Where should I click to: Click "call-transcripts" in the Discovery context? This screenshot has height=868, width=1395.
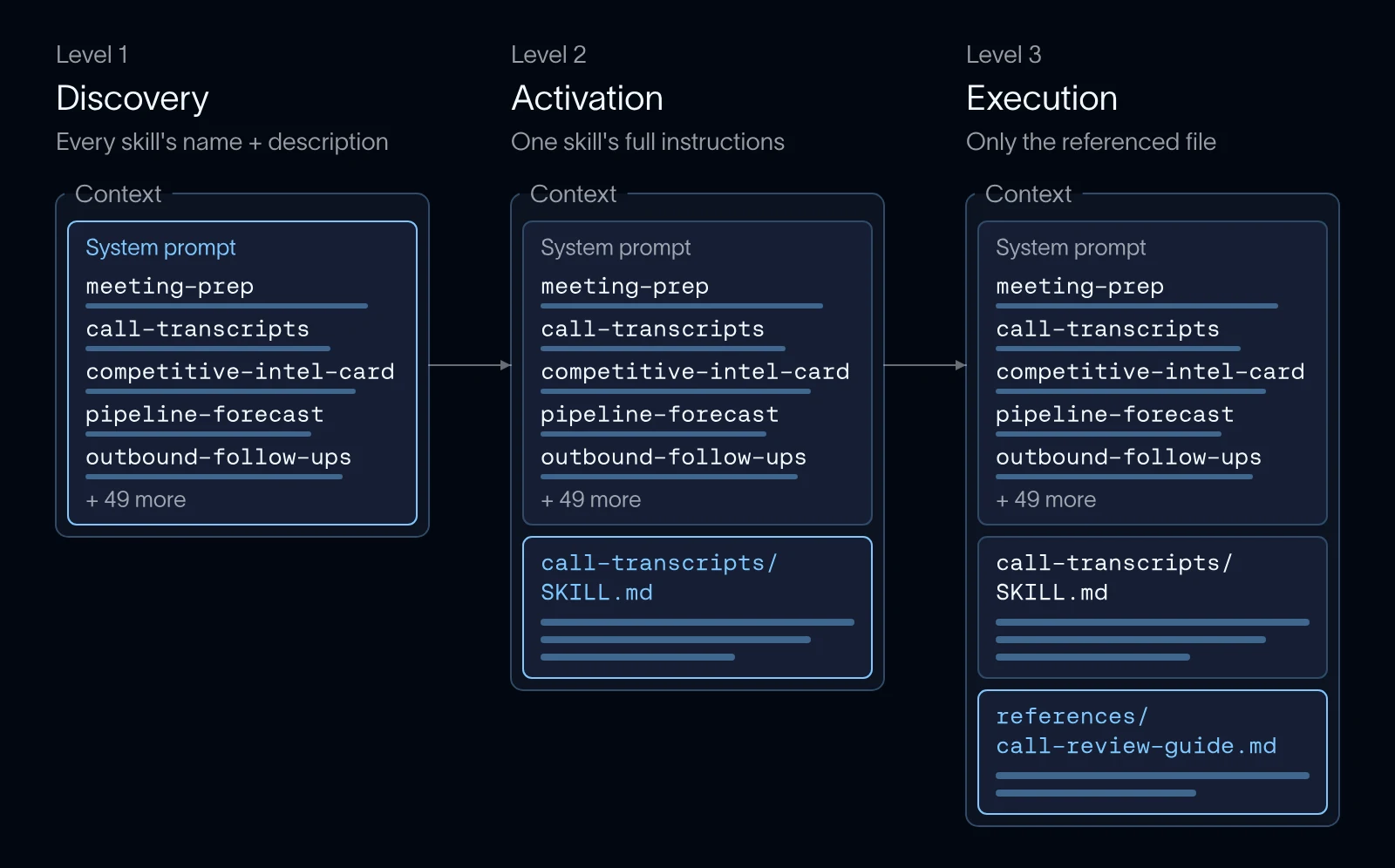click(x=198, y=329)
